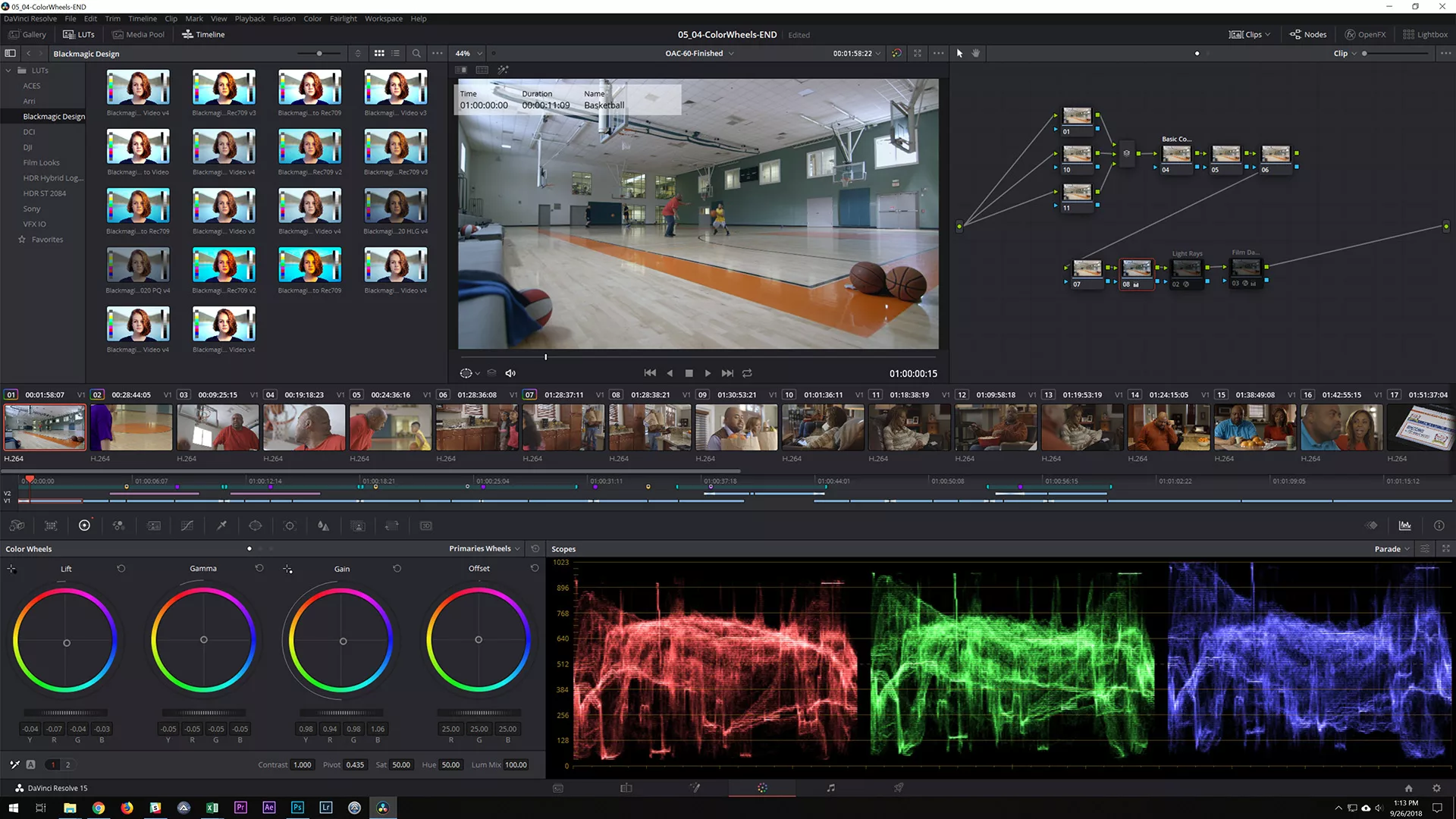1456x819 pixels.
Task: Open the Tracker palette
Action: coord(289,525)
